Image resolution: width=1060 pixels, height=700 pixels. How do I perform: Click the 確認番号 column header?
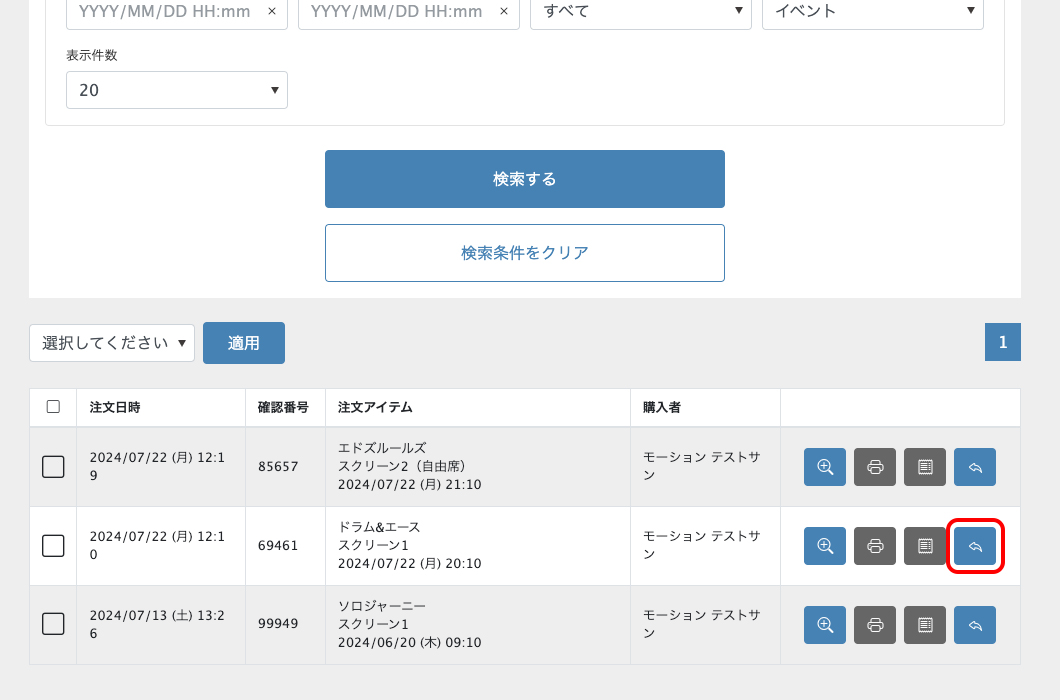click(x=283, y=407)
